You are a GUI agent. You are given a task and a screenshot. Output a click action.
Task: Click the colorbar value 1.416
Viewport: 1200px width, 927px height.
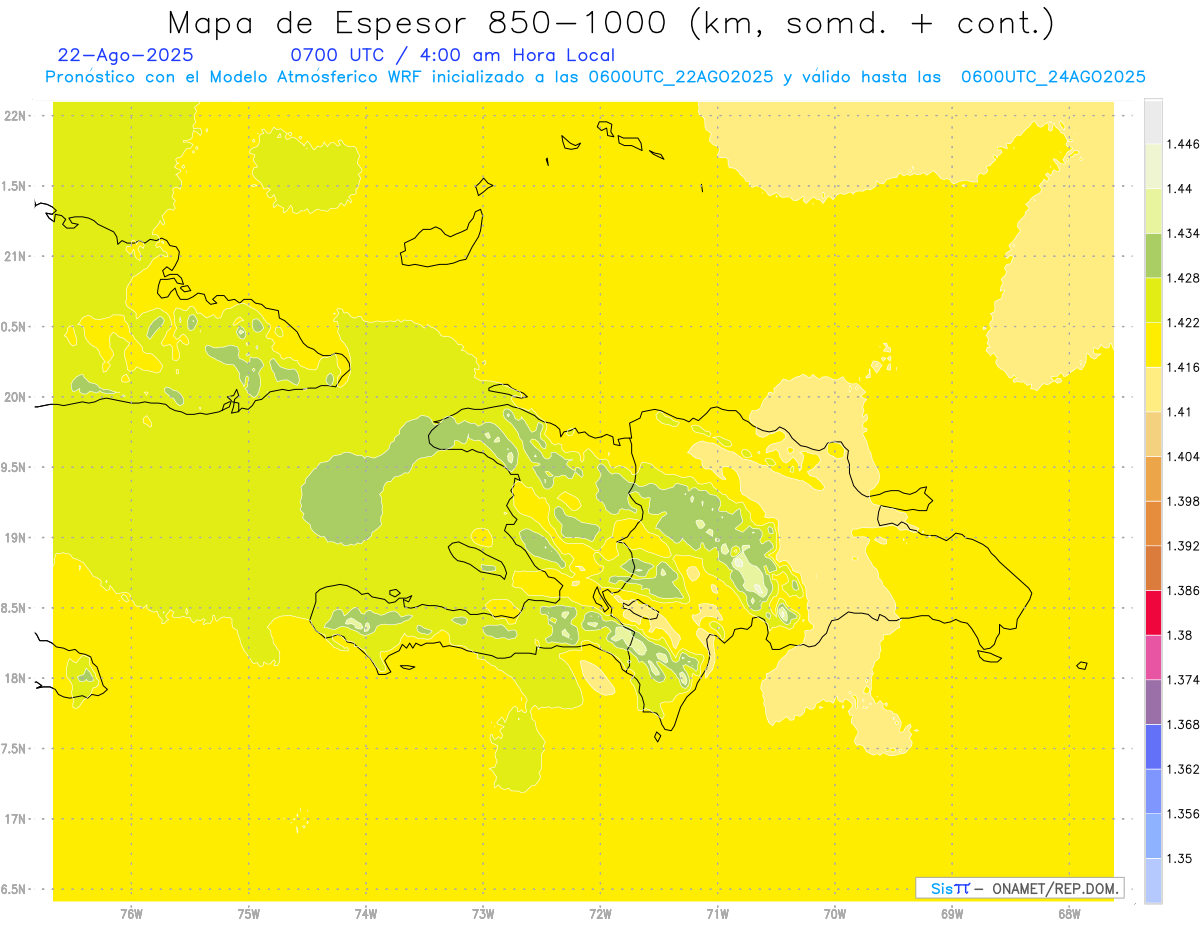[x=1183, y=367]
